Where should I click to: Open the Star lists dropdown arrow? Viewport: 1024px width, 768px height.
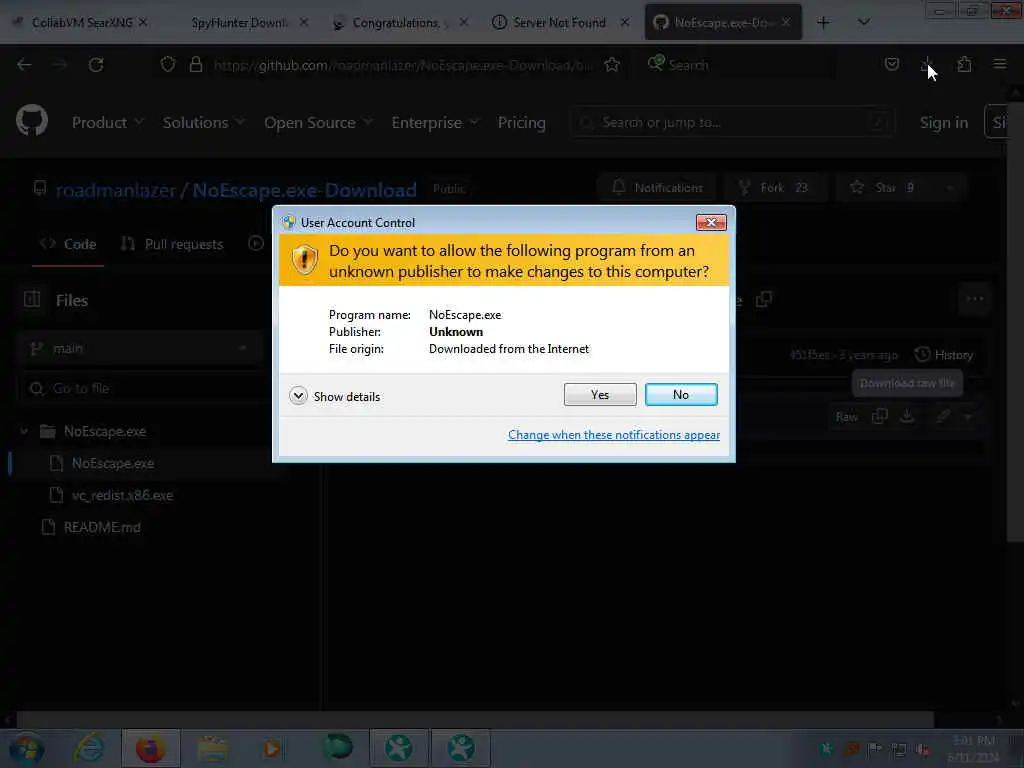click(x=950, y=187)
